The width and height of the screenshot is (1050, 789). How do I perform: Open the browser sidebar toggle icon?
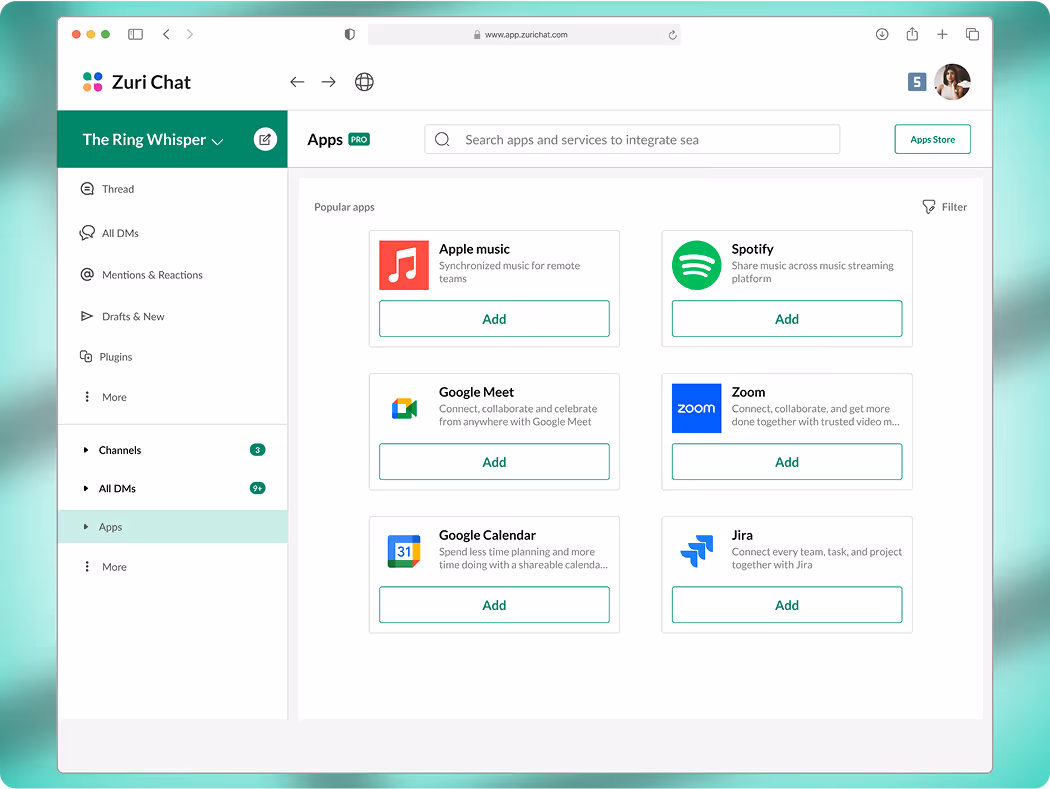coord(135,34)
